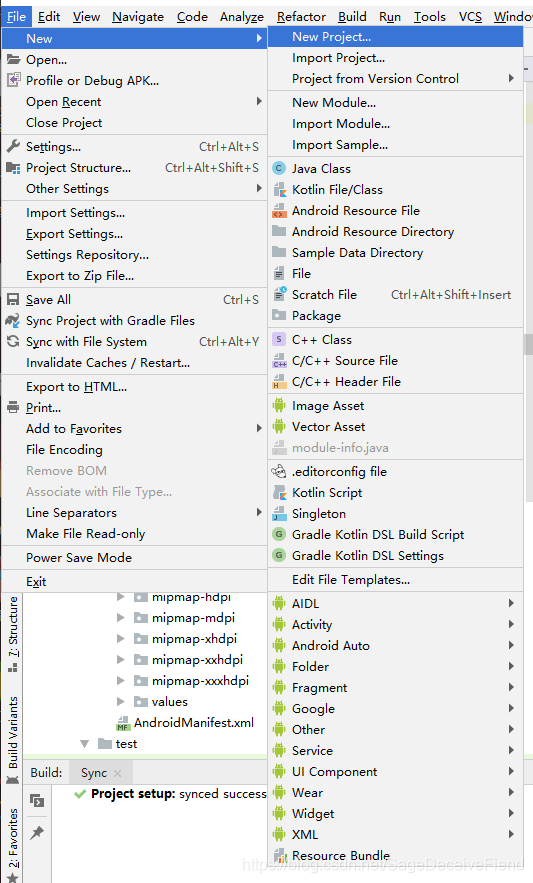Select mipmap-xxhdpi folder in project tree

(x=197, y=659)
